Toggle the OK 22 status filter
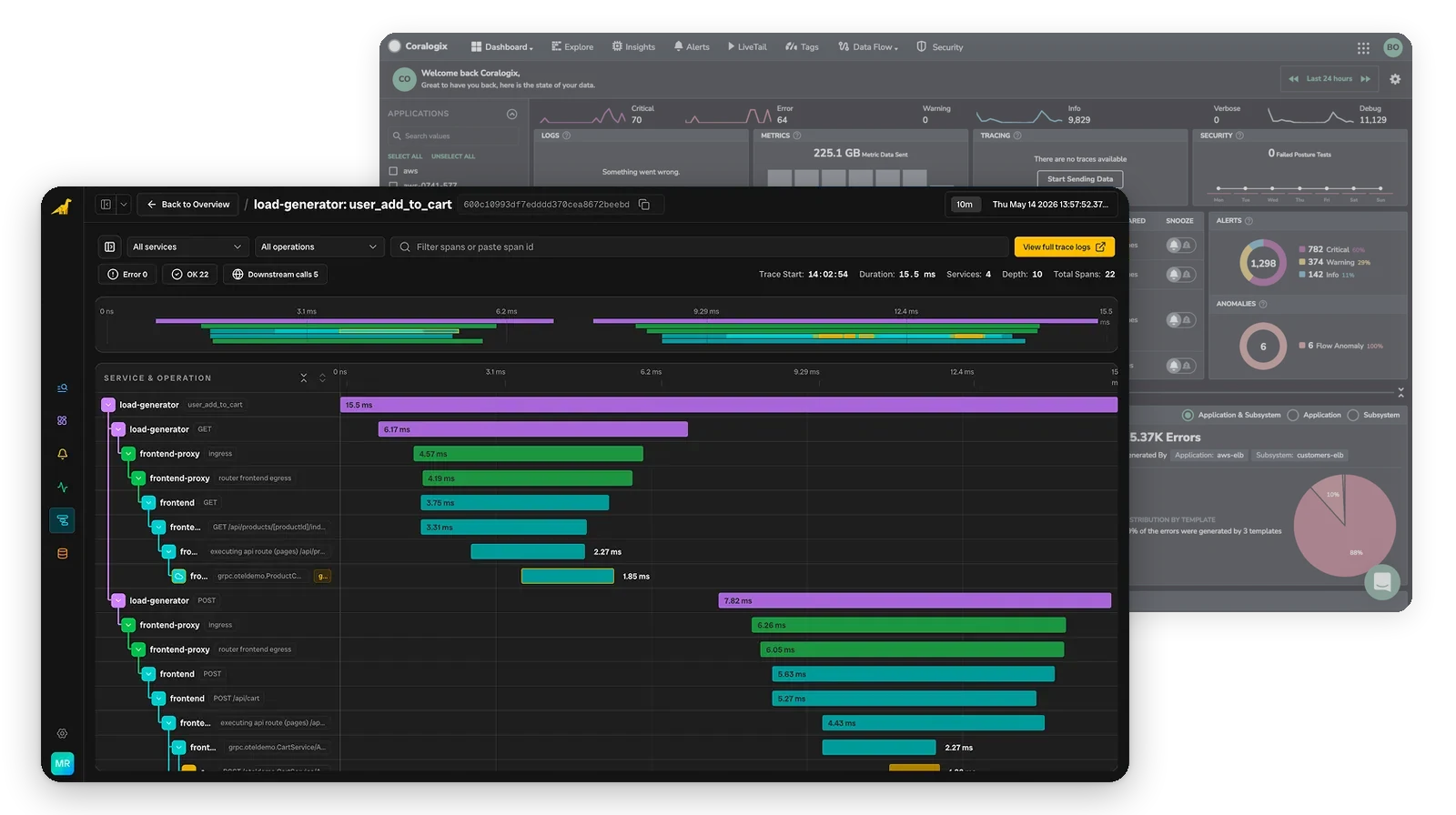This screenshot has width=1456, height=815. click(190, 274)
